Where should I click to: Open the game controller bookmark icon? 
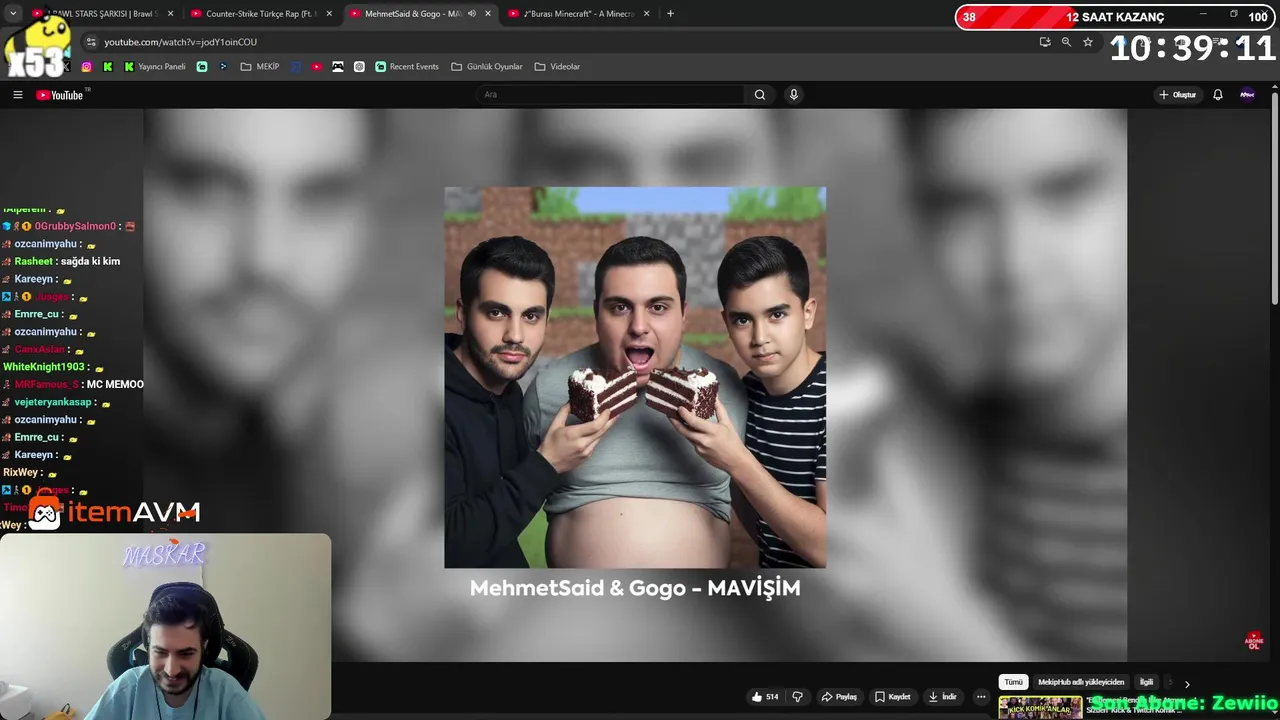pyautogui.click(x=338, y=67)
